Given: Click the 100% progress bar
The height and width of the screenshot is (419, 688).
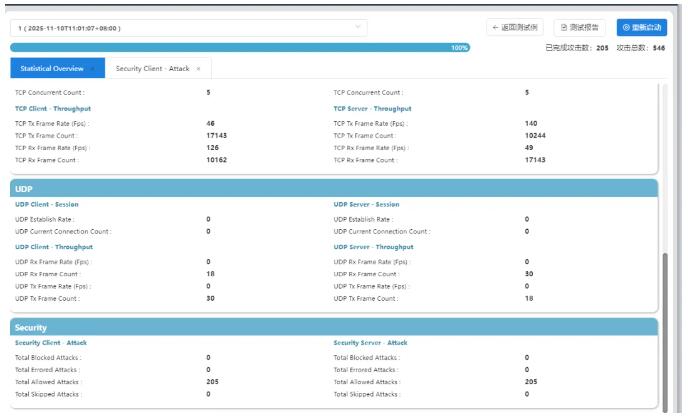Looking at the screenshot, I should point(240,47).
